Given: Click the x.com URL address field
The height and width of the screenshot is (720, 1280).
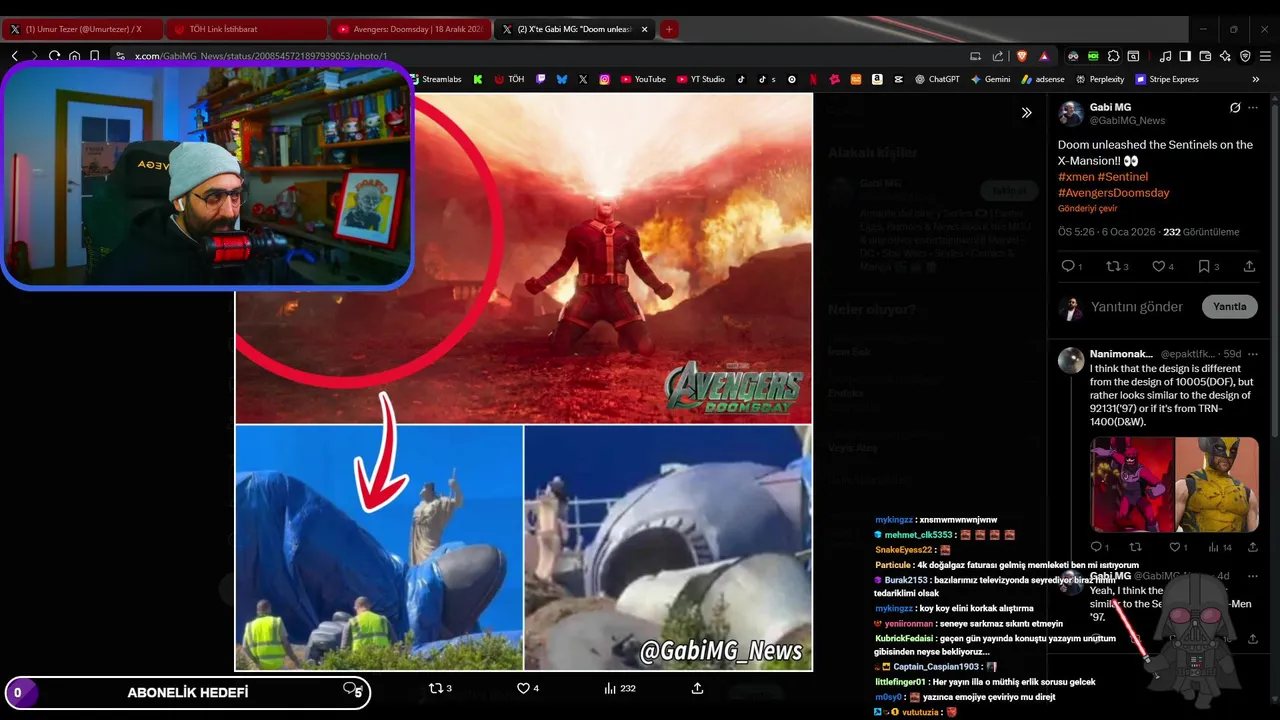Looking at the screenshot, I should (x=260, y=56).
